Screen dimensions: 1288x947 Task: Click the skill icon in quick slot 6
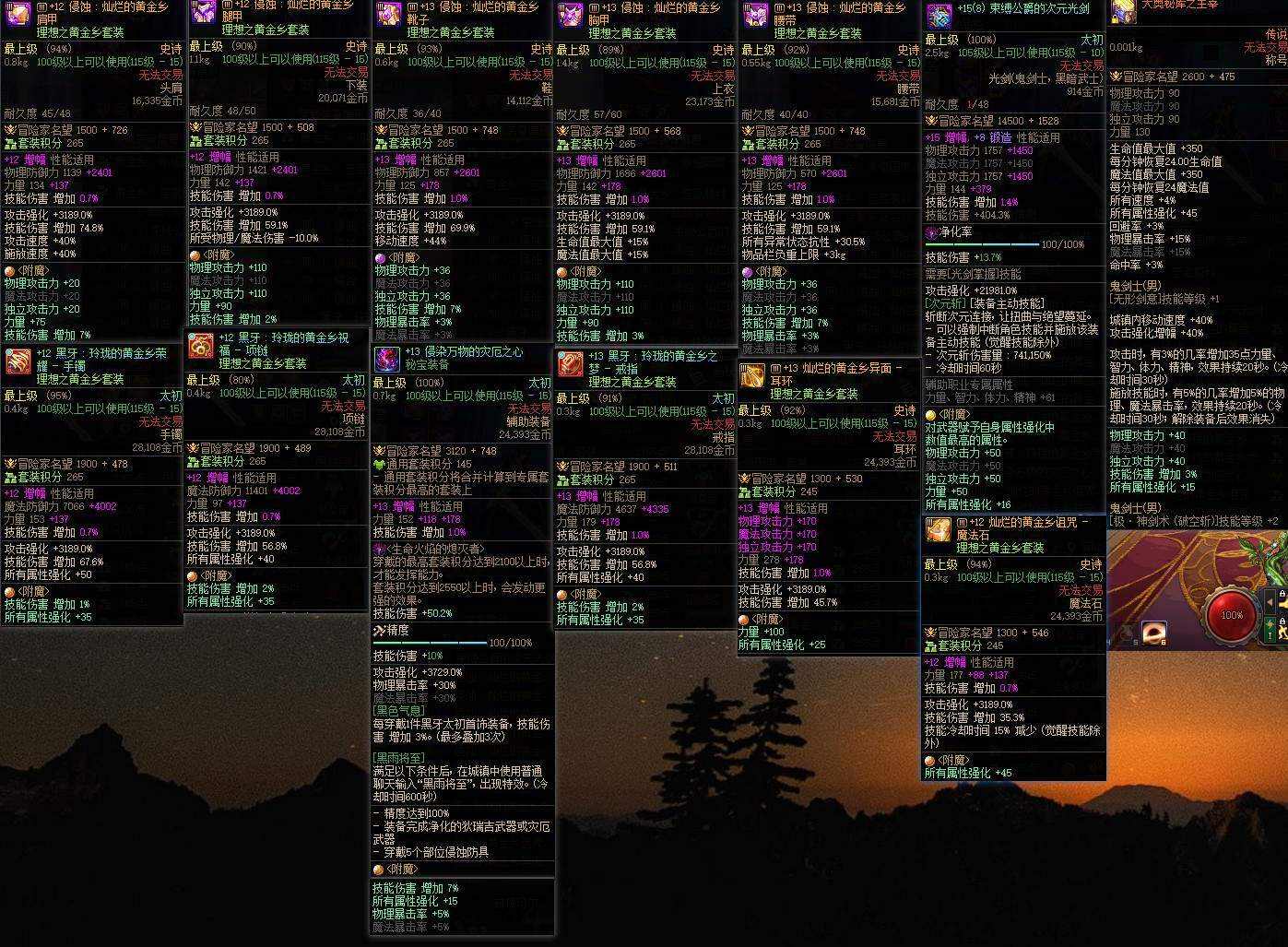click(1154, 633)
